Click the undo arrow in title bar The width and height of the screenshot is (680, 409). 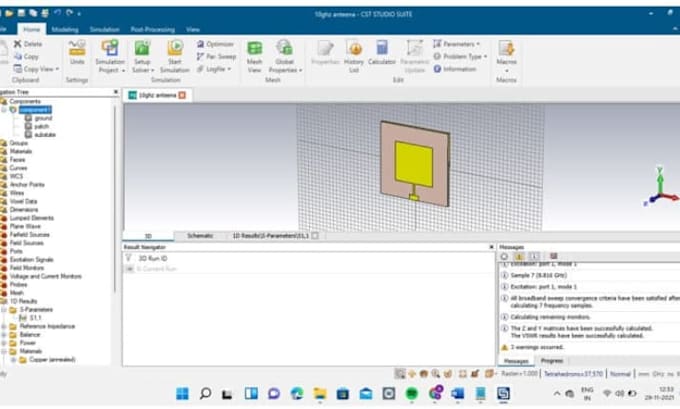click(x=57, y=13)
